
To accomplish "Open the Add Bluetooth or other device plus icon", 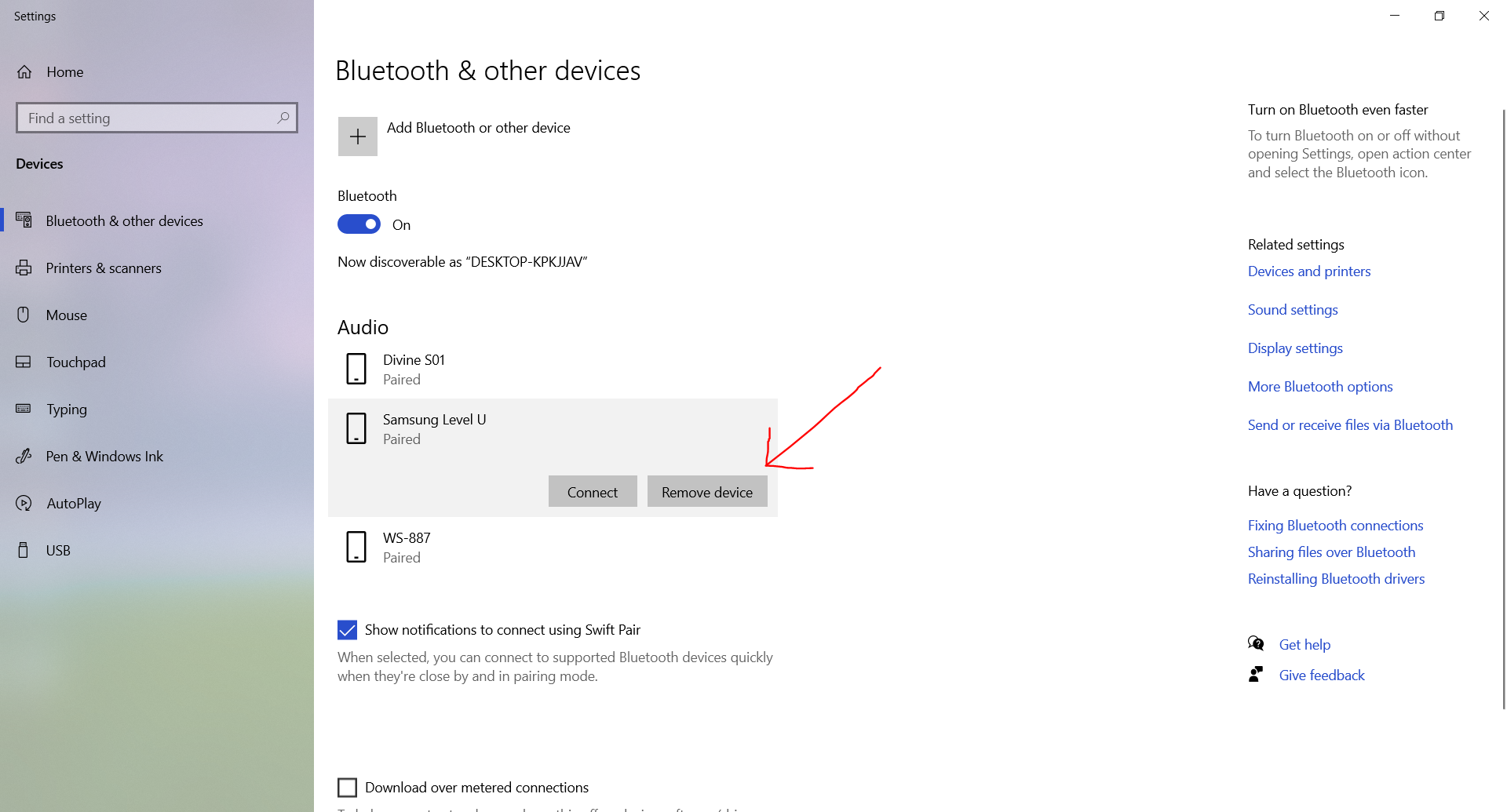I will (x=357, y=136).
